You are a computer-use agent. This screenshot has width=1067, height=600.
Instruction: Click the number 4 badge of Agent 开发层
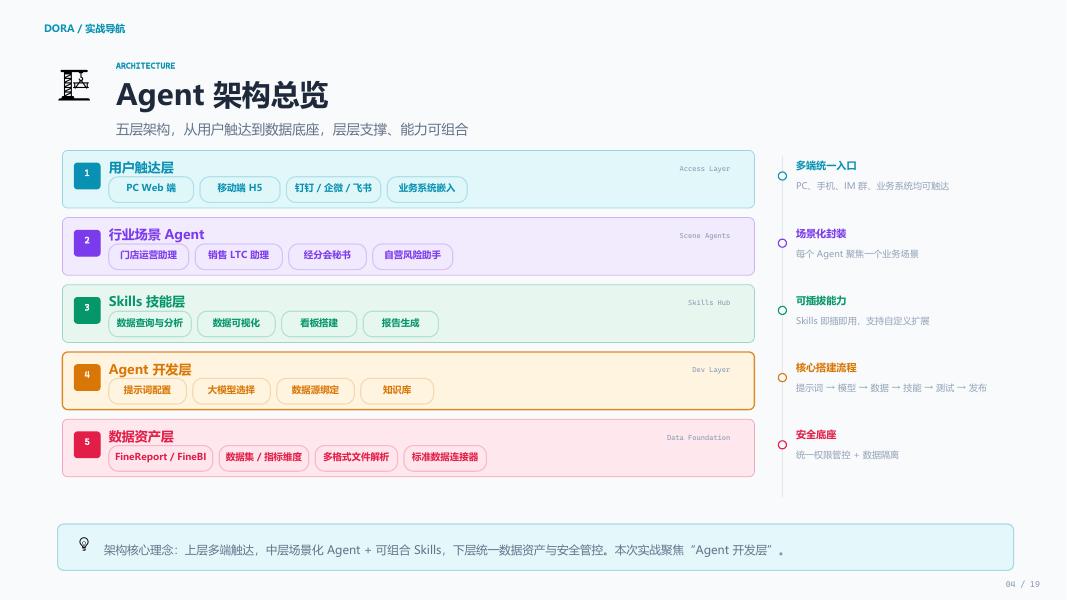pos(87,378)
